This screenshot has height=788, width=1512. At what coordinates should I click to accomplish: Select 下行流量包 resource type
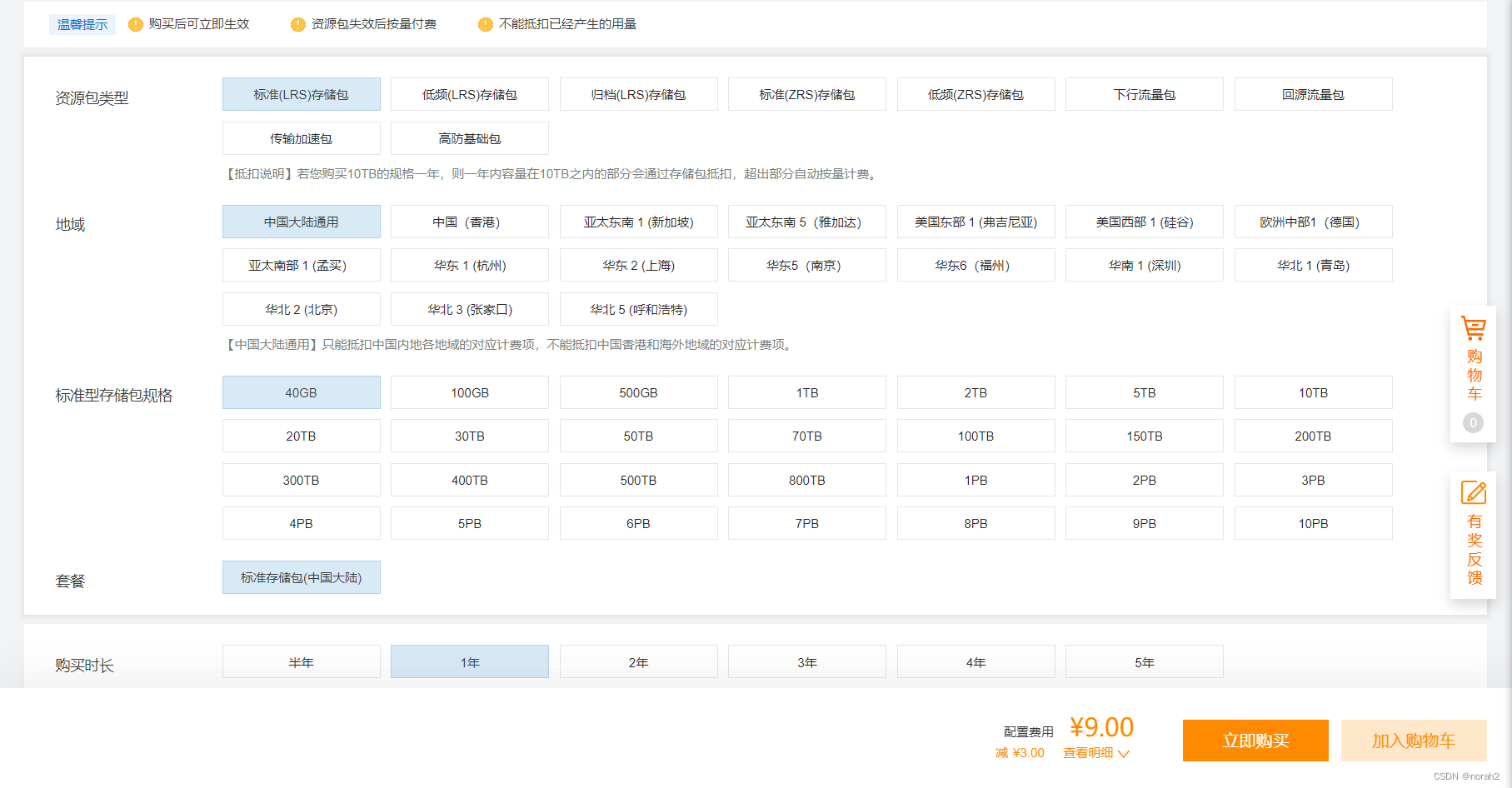tap(1145, 94)
